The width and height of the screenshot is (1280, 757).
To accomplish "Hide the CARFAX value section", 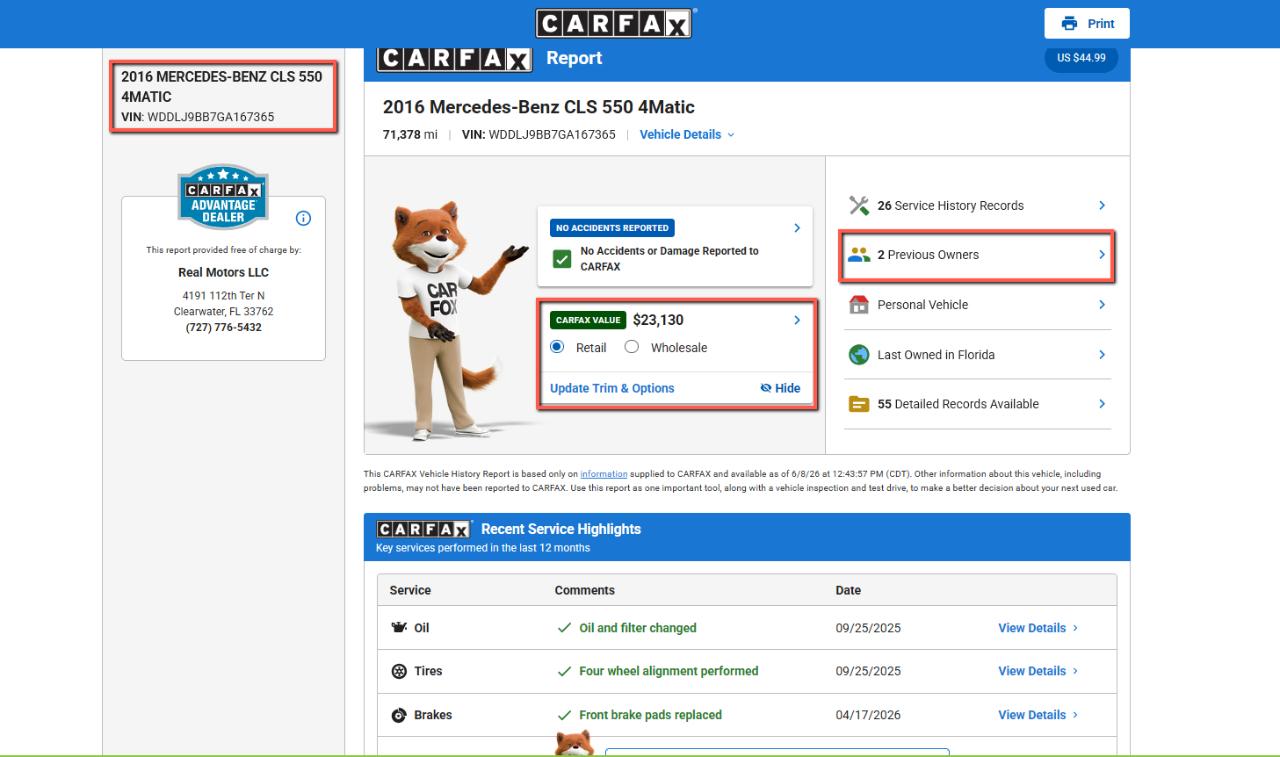I will tap(780, 388).
